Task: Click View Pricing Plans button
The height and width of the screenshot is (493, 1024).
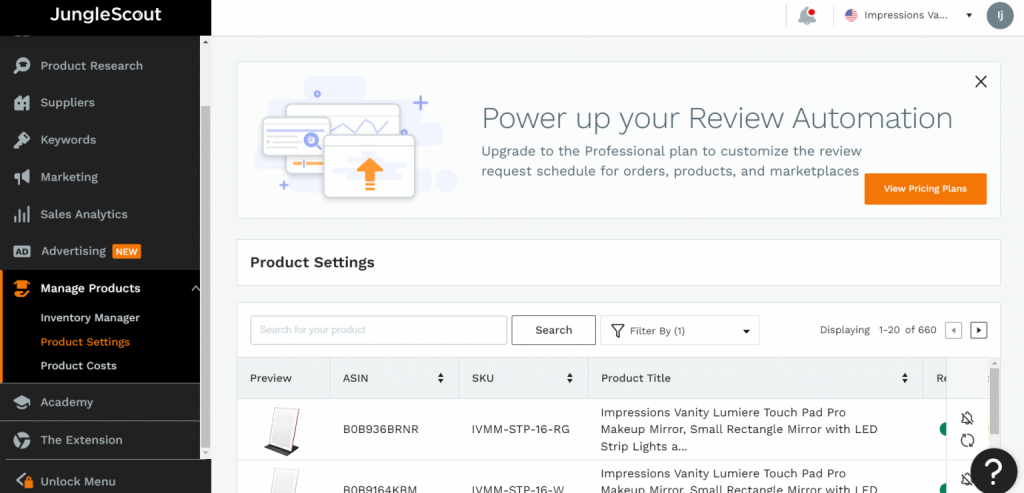Action: coord(925,189)
